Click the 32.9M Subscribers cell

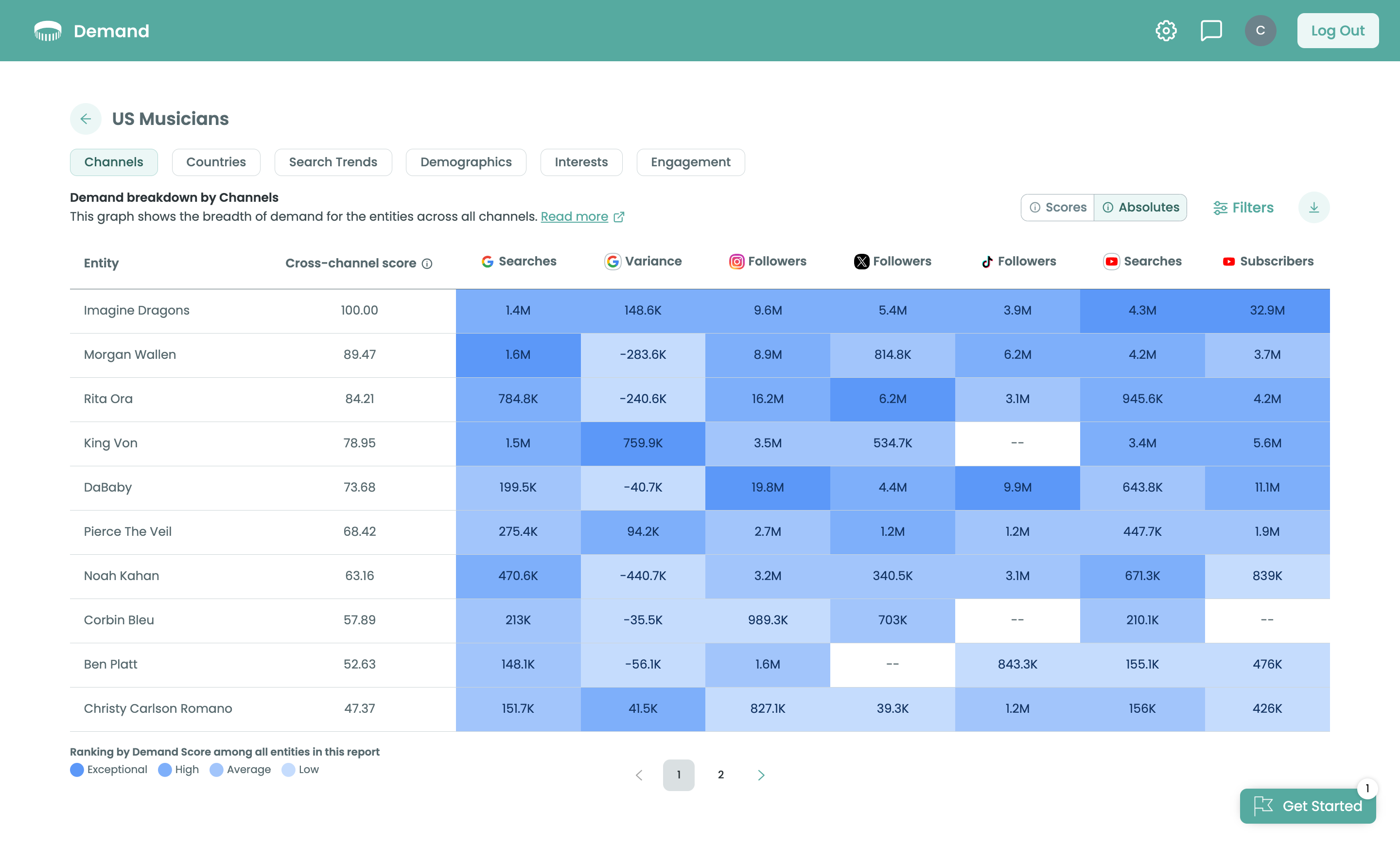[1267, 311]
